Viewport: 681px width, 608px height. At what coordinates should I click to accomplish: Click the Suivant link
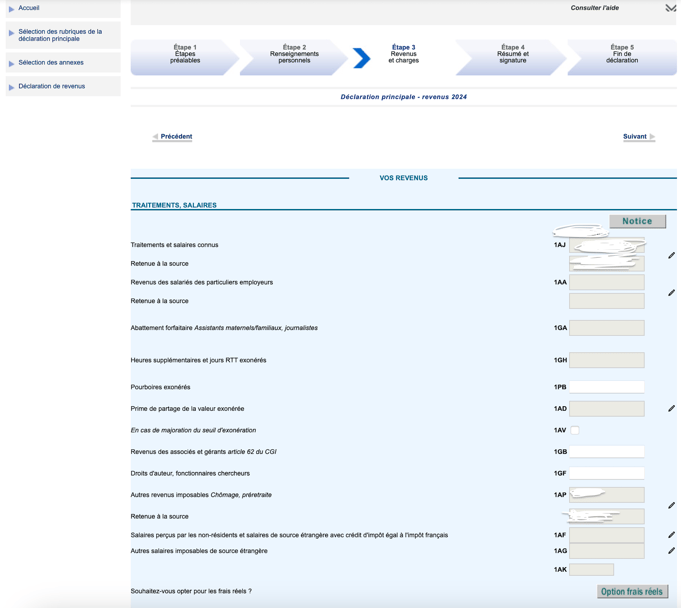click(635, 136)
